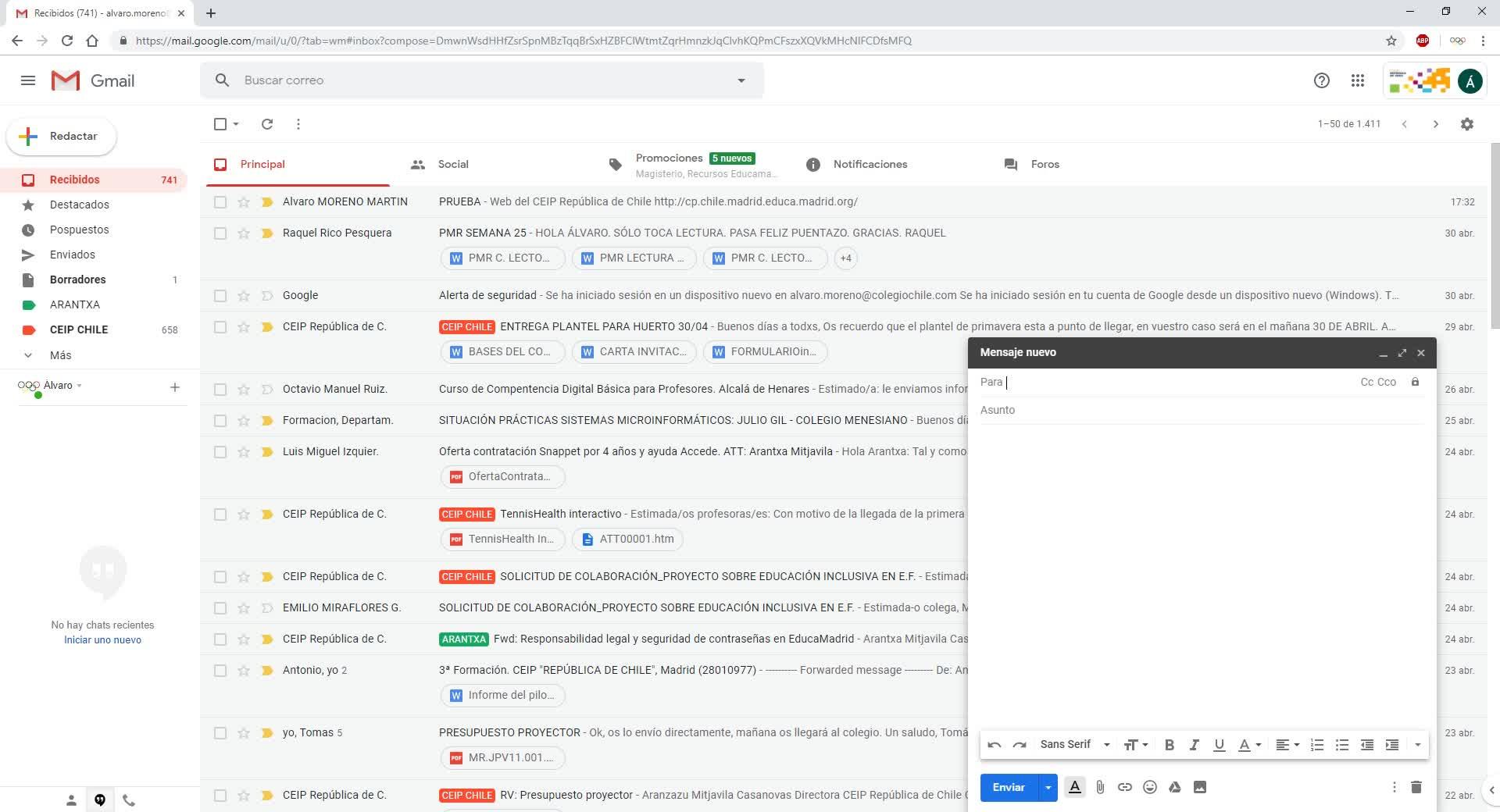Open the Google apps grid
Screen dimensions: 1500x812
(1358, 80)
